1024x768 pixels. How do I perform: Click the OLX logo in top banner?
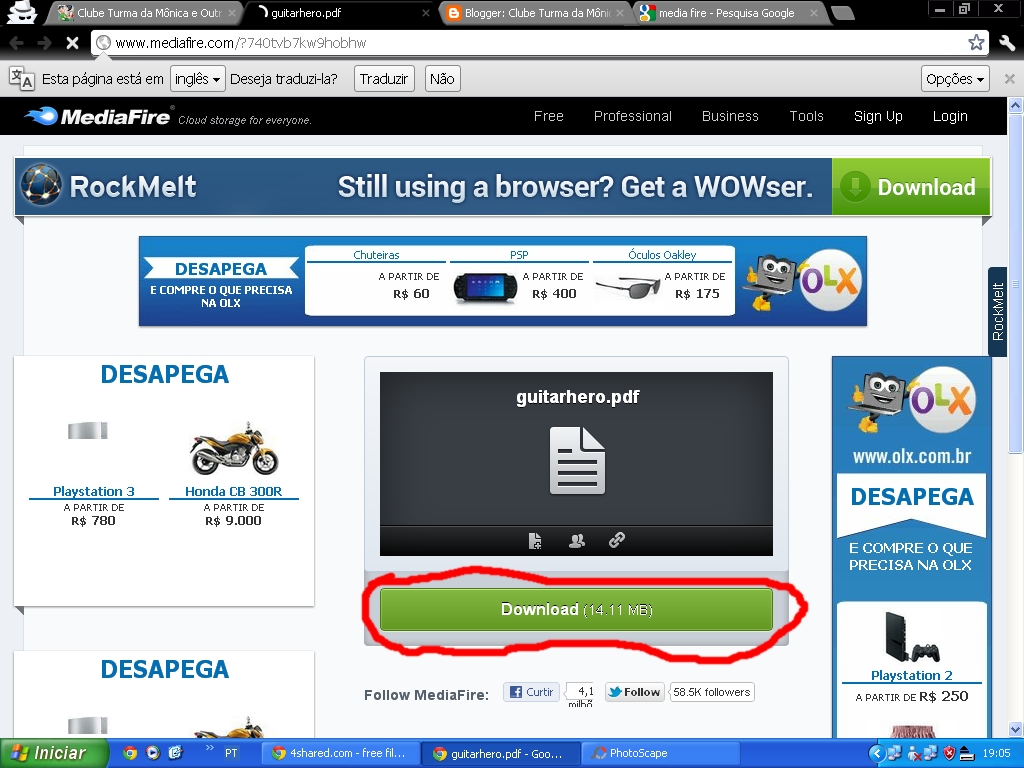coord(829,280)
